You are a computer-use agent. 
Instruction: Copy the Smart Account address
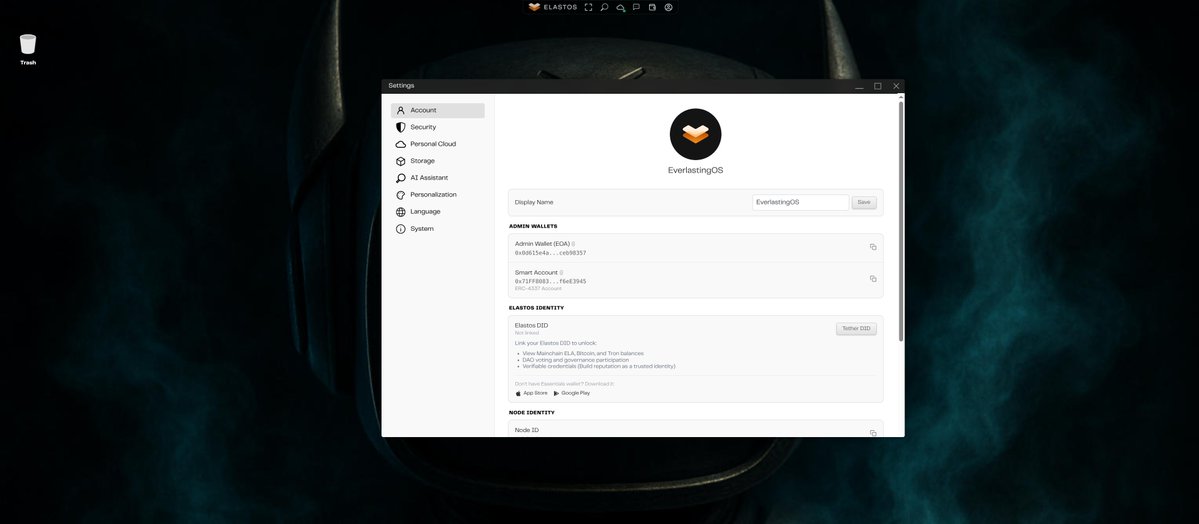pos(872,278)
